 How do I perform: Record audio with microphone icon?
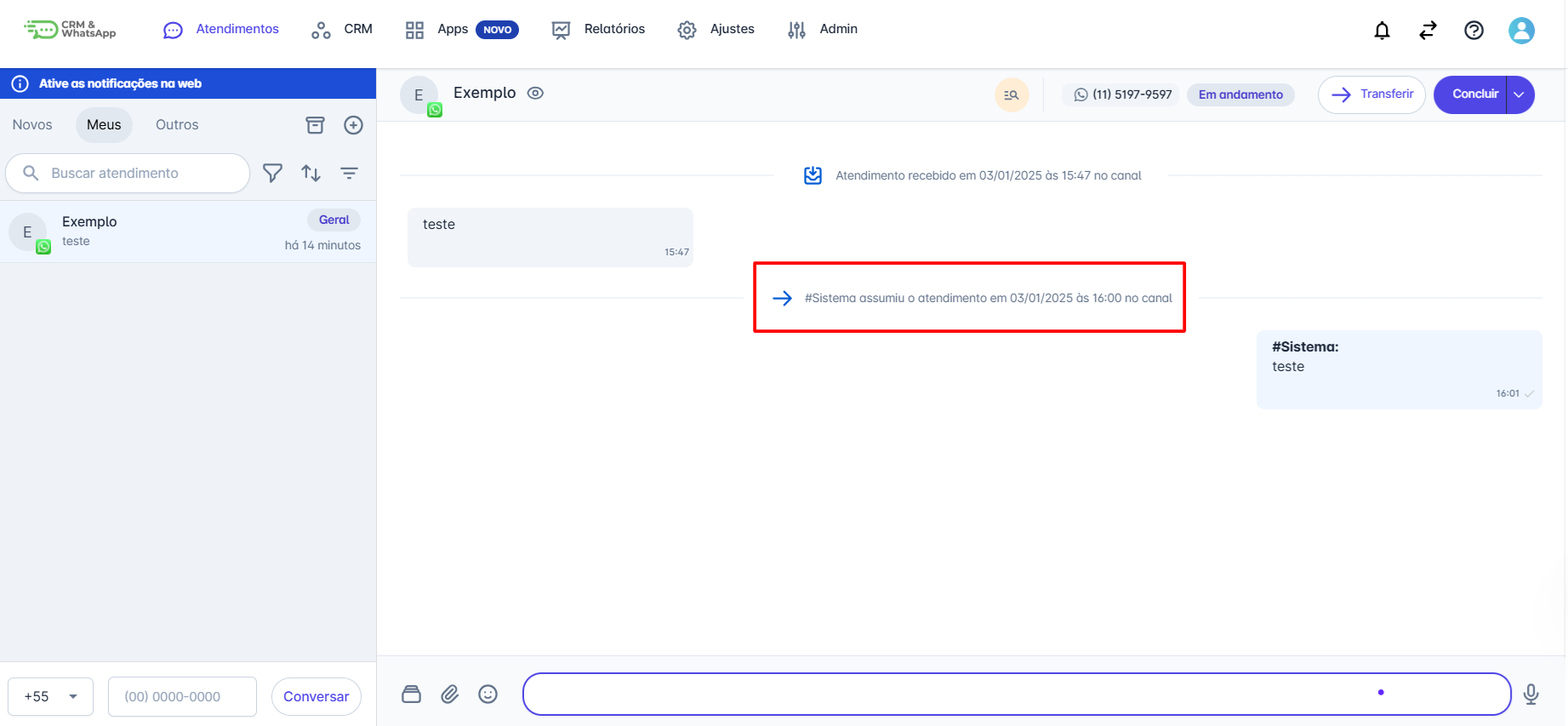click(1531, 695)
